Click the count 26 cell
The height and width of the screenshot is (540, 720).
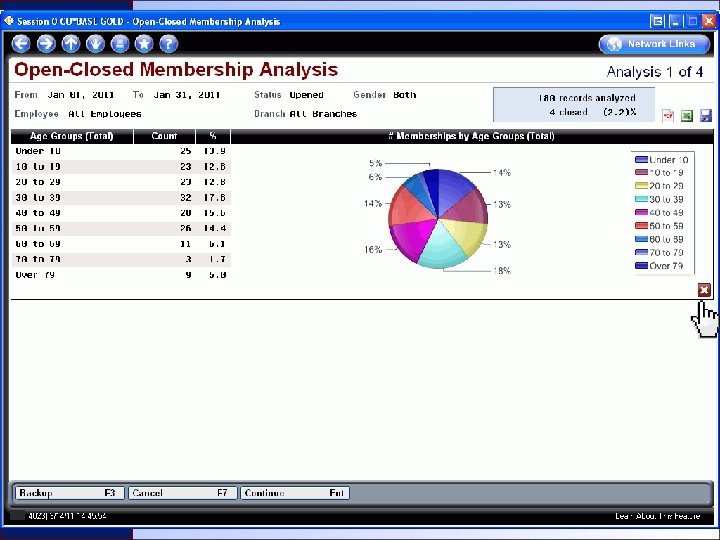[x=186, y=229]
